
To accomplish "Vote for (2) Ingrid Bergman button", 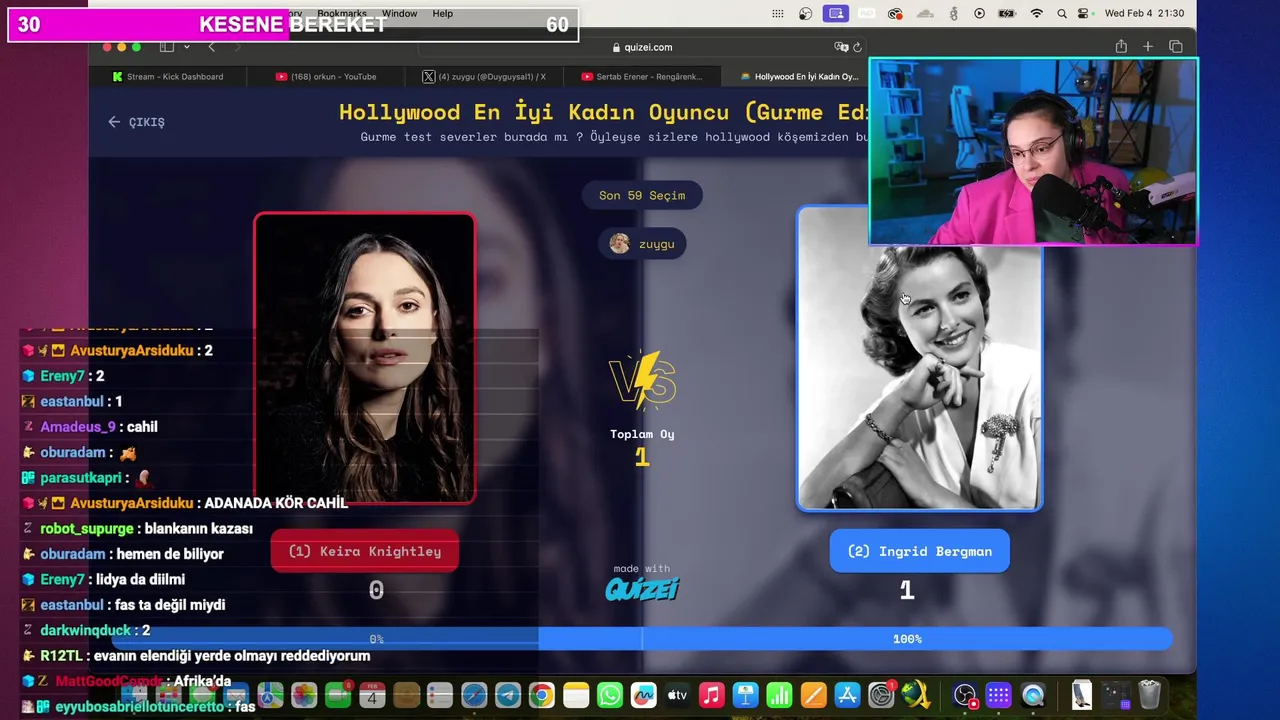I will [x=919, y=551].
